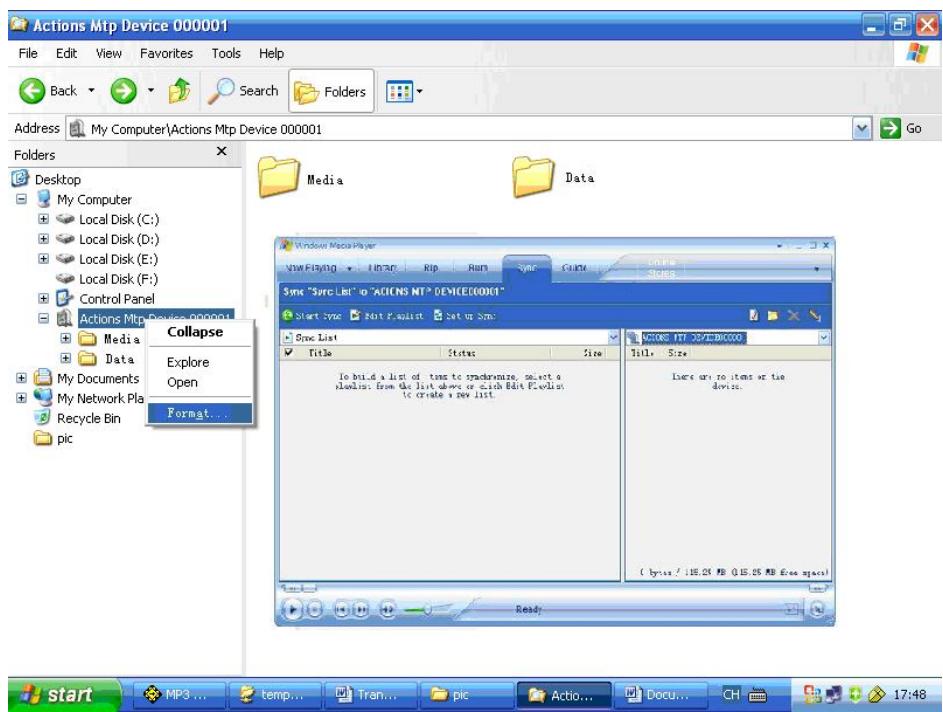Expand the My Network Places node

[x=21, y=398]
